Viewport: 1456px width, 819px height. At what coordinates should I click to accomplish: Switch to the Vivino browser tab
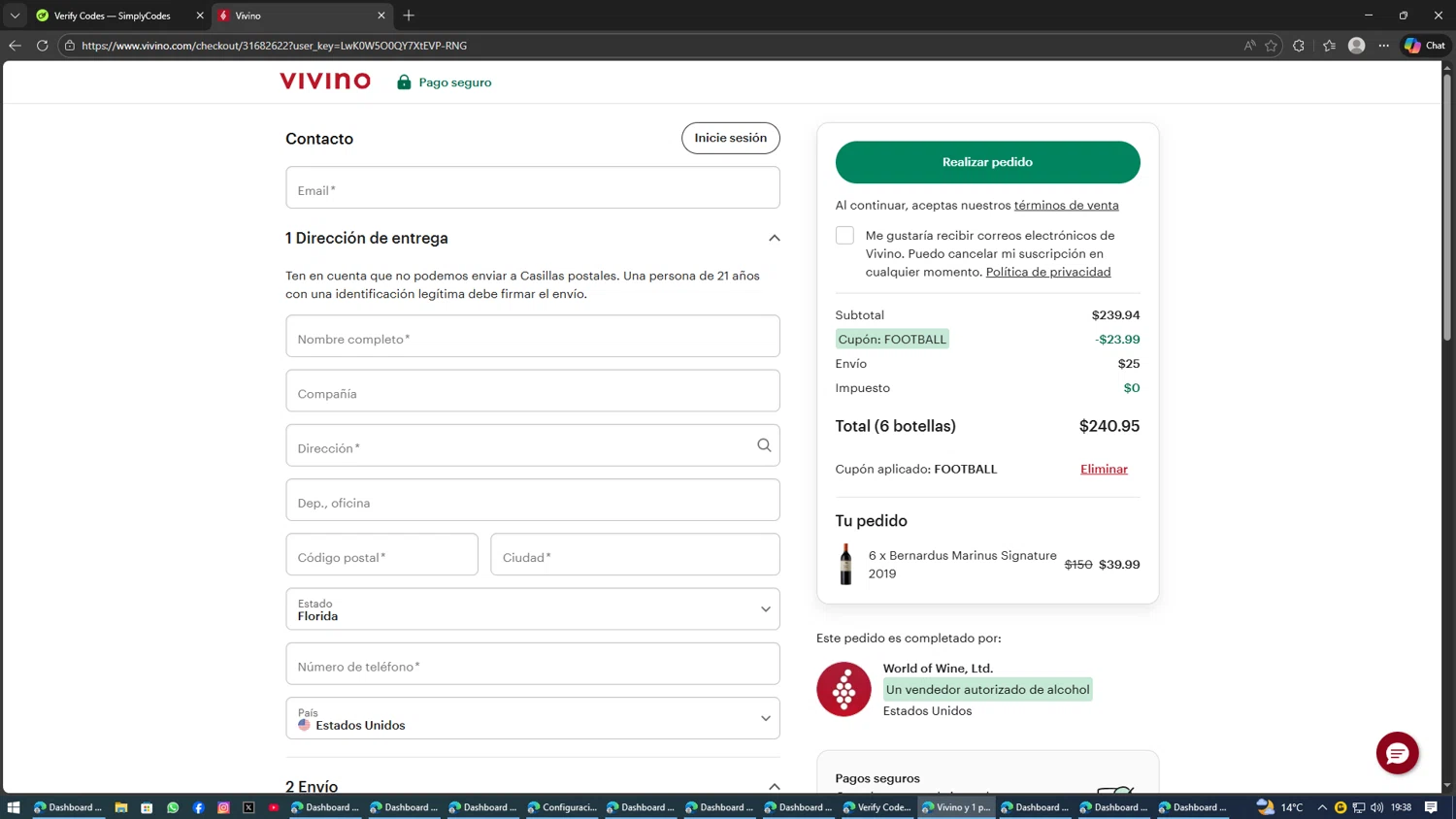tap(301, 16)
